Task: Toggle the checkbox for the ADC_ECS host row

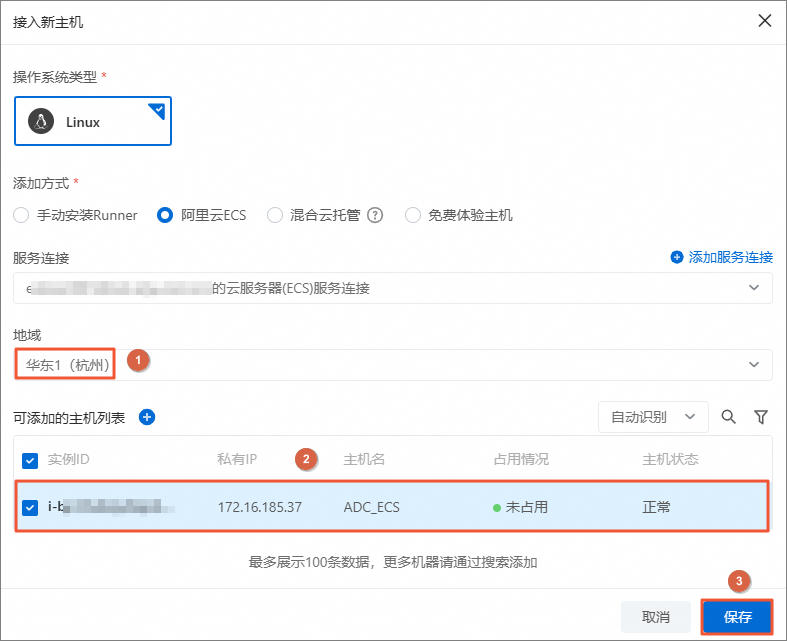Action: point(30,507)
